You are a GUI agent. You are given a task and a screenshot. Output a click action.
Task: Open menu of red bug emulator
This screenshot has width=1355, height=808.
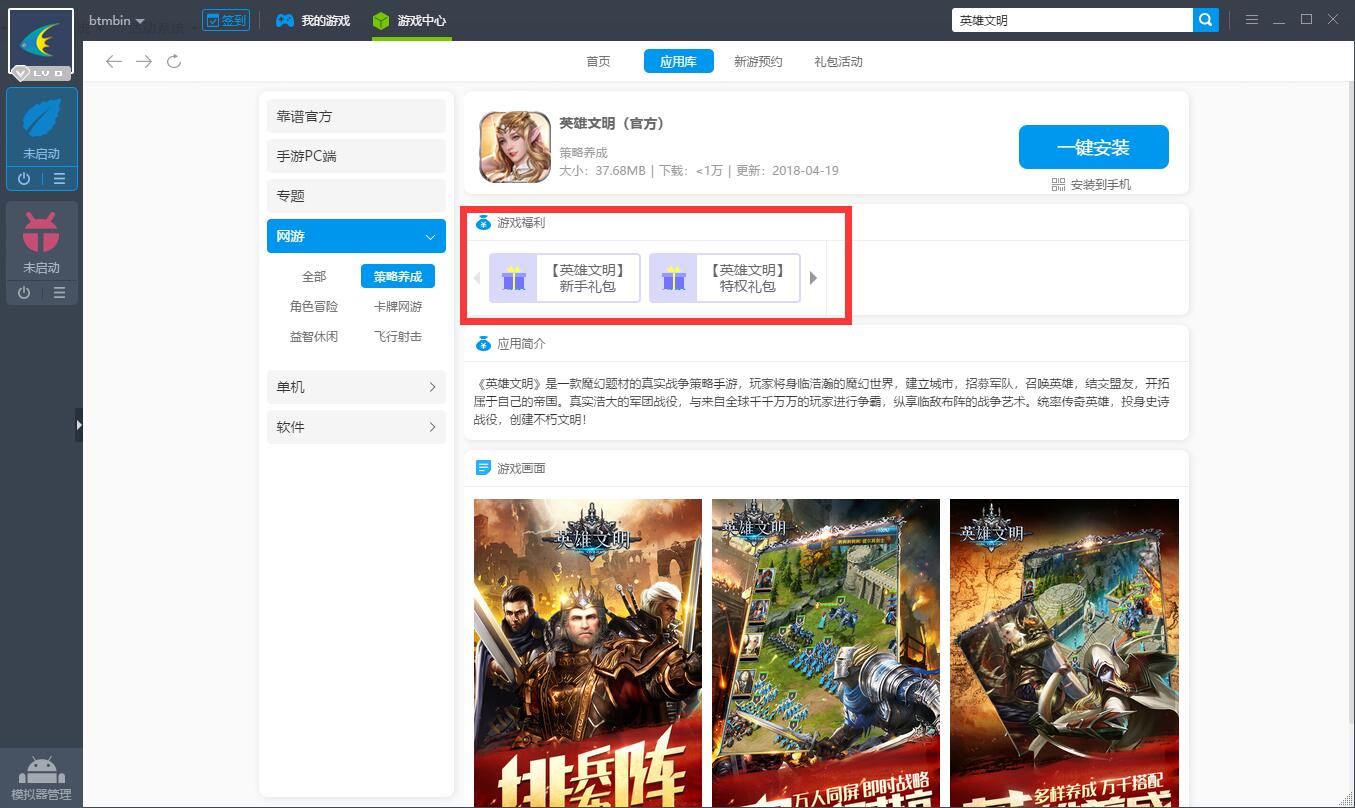(59, 292)
